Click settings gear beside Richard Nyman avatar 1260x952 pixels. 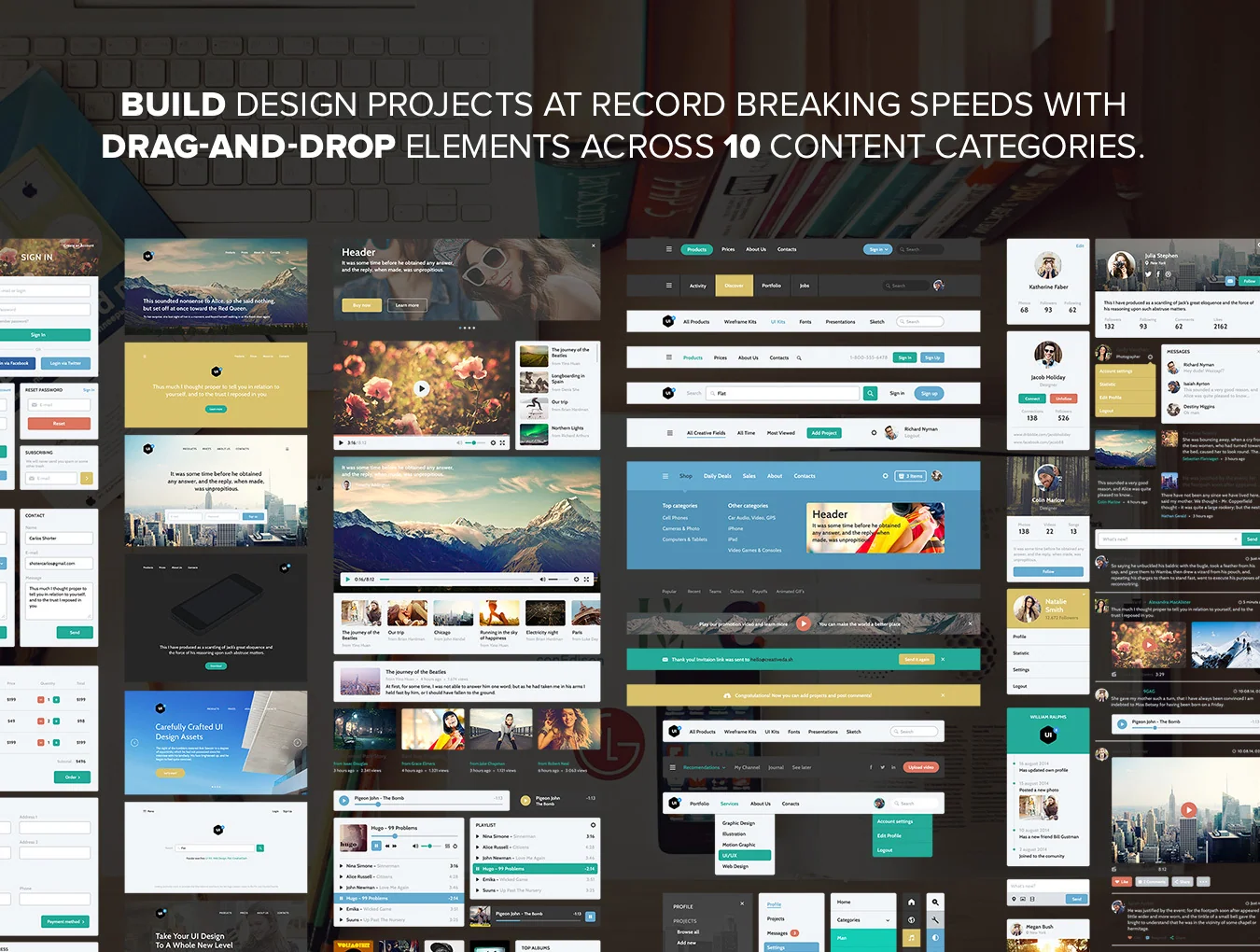pyautogui.click(x=874, y=433)
